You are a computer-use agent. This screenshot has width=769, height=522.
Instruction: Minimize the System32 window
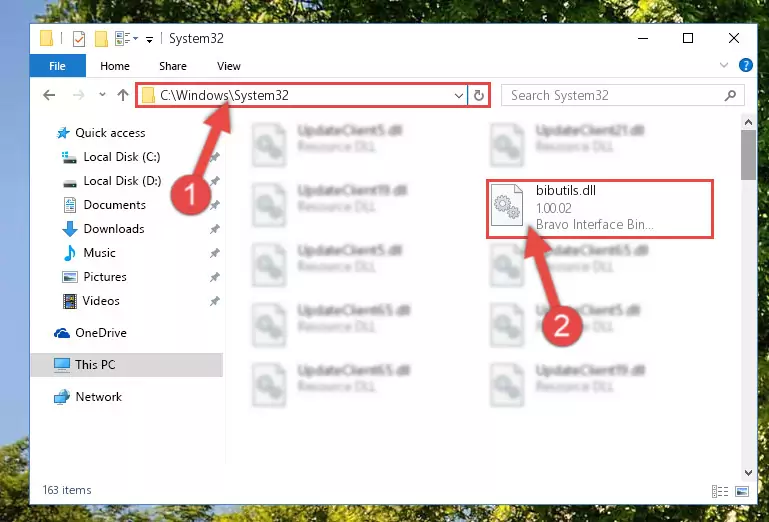point(643,38)
